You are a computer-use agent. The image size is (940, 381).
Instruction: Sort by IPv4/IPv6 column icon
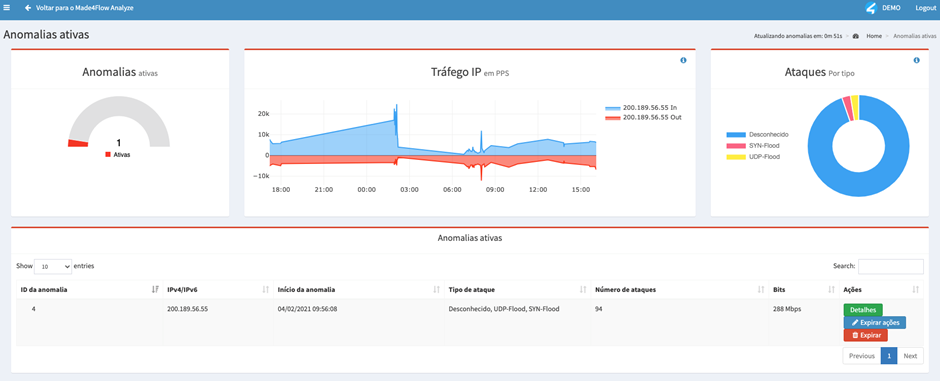(x=265, y=290)
